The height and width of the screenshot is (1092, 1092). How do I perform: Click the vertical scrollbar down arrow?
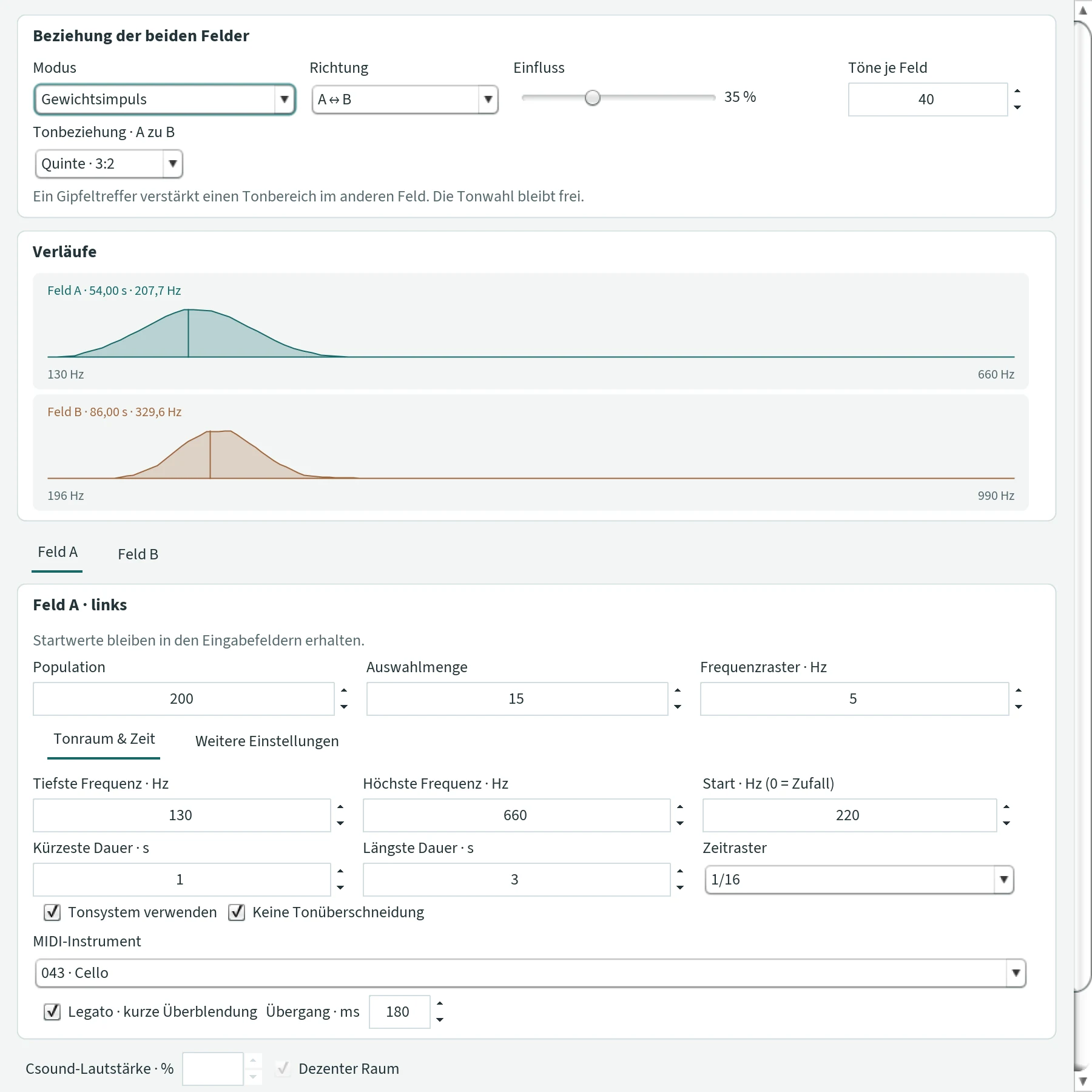pyautogui.click(x=1083, y=1082)
